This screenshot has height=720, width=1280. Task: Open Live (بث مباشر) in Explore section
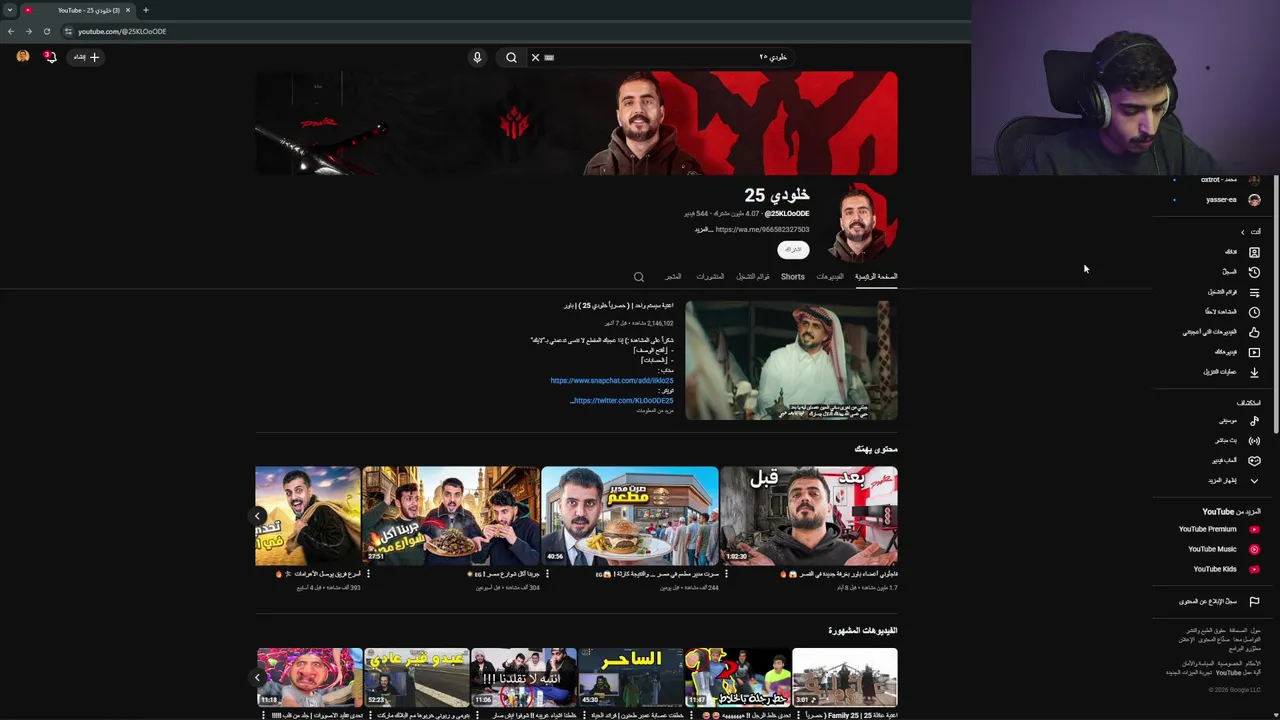pyautogui.click(x=1236, y=441)
